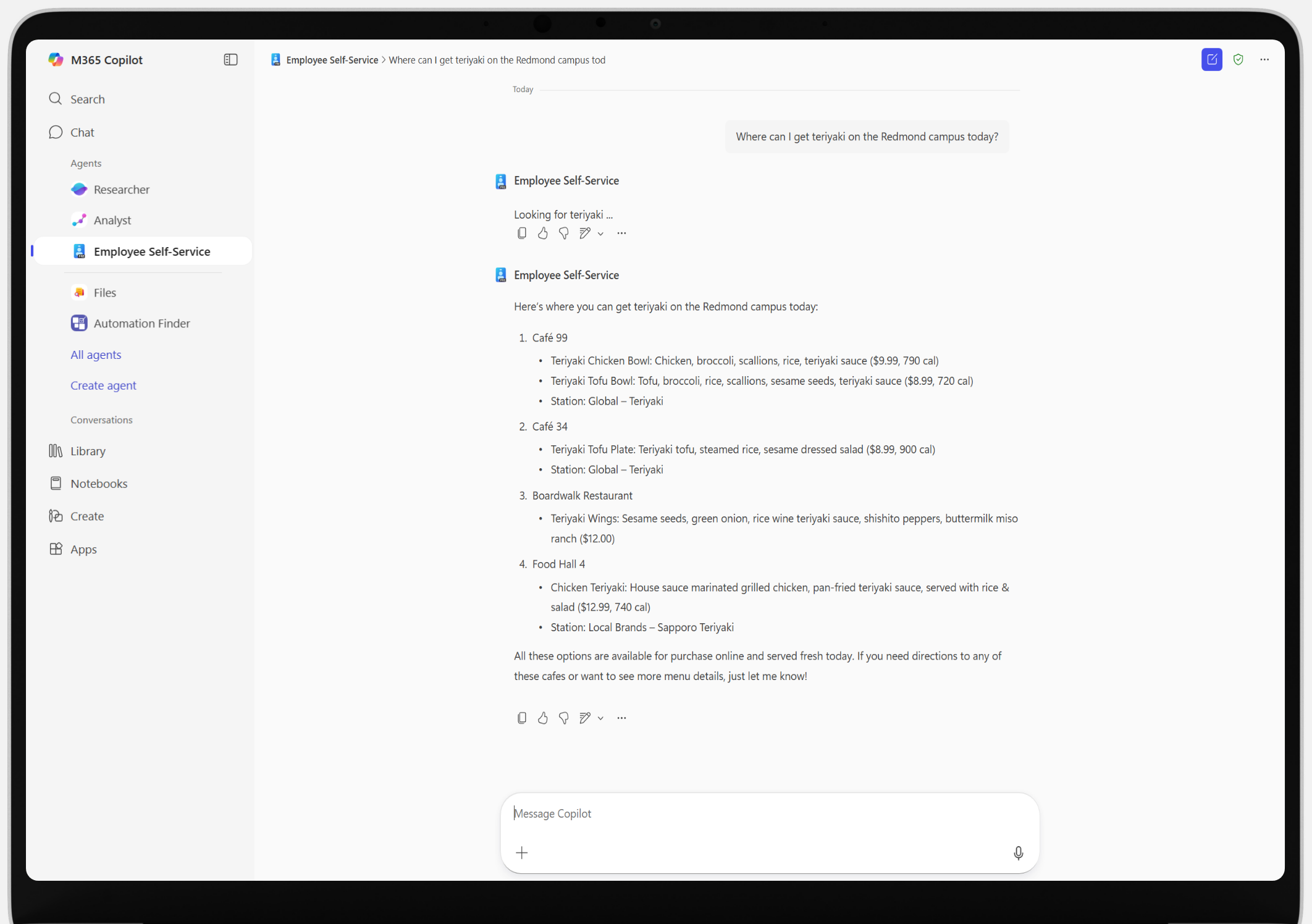
Task: Expand edit dropdown chevron under final response
Action: 600,718
